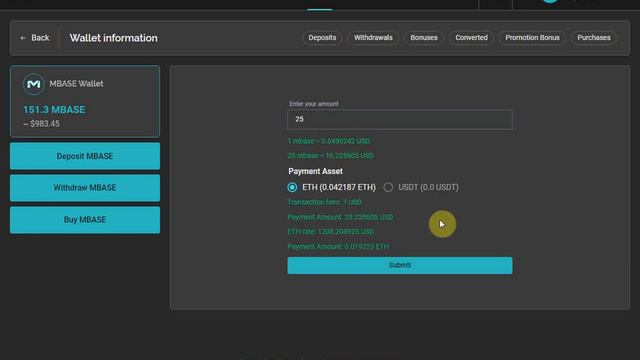Click the Payment Amount in USD line

(x=340, y=217)
